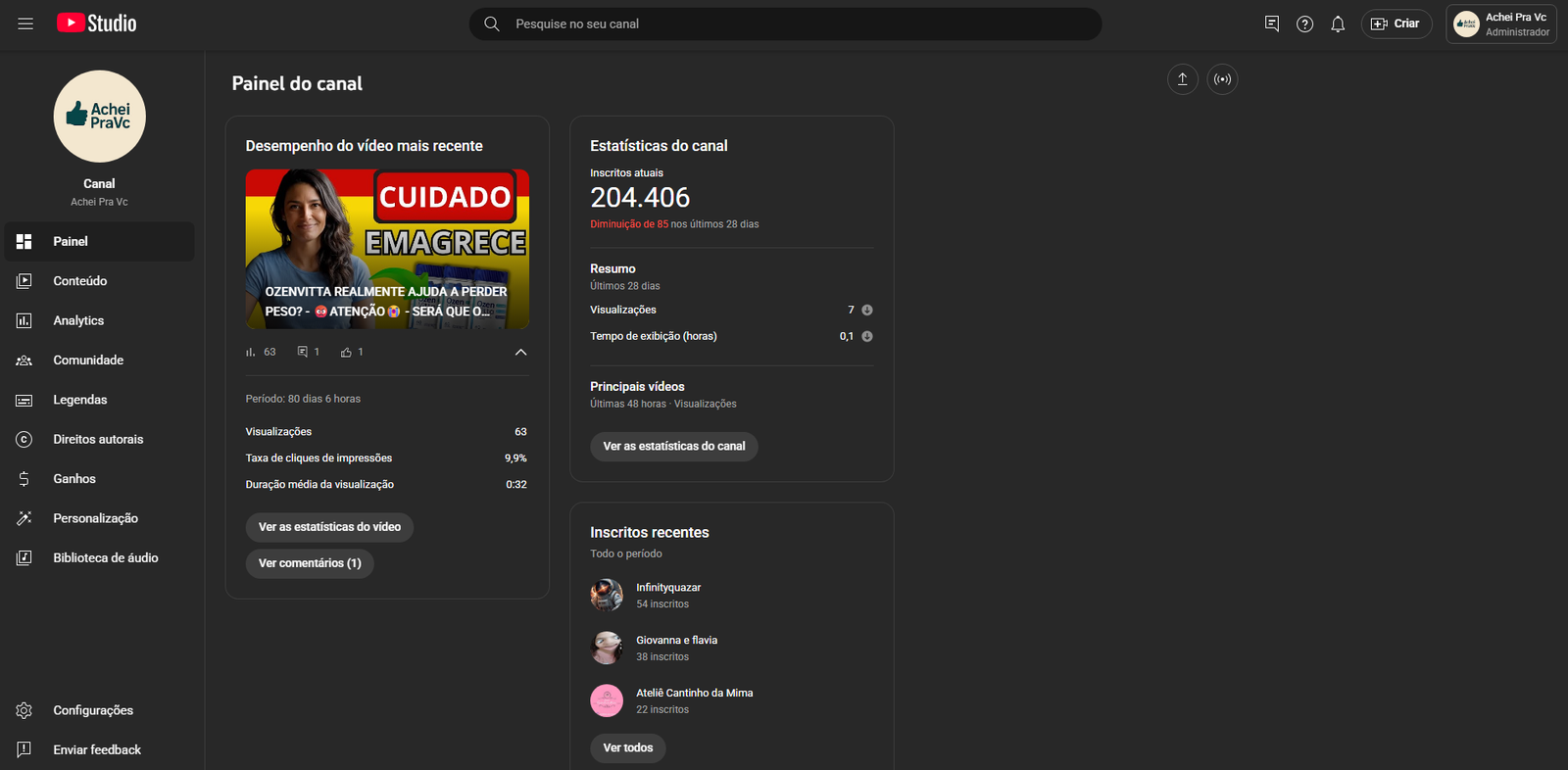
Task: Click the Estatísticas do canal heading
Action: (x=659, y=146)
